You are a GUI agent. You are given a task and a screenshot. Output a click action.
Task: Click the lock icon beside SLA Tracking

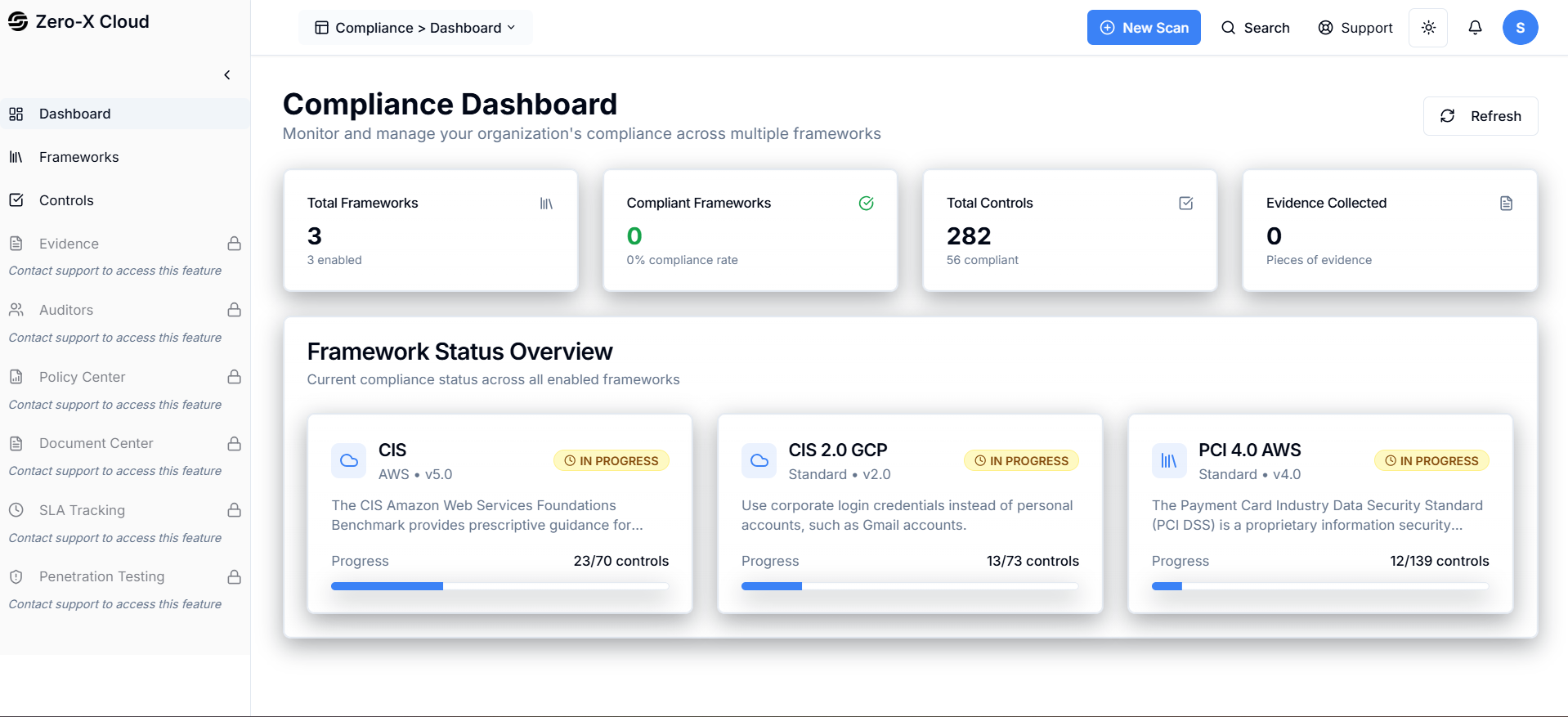click(x=235, y=510)
